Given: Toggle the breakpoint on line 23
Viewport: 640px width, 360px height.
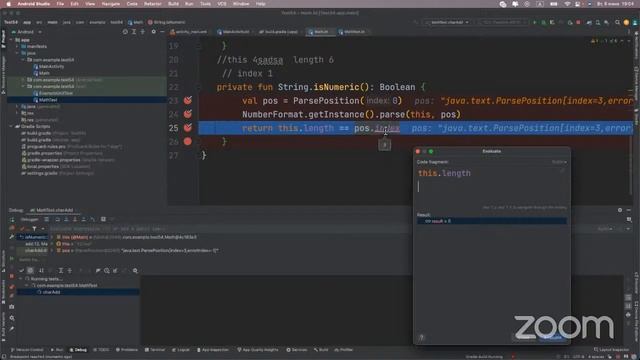Looking at the screenshot, I should pos(188,100).
